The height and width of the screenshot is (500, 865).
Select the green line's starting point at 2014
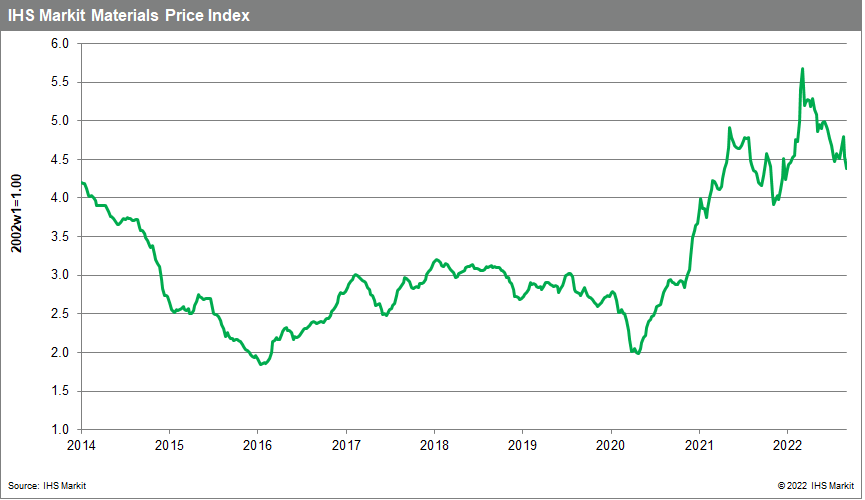pos(82,183)
